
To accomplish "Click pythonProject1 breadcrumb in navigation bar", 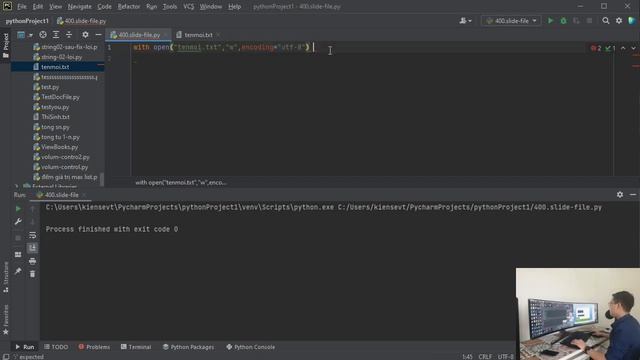I will coord(27,21).
